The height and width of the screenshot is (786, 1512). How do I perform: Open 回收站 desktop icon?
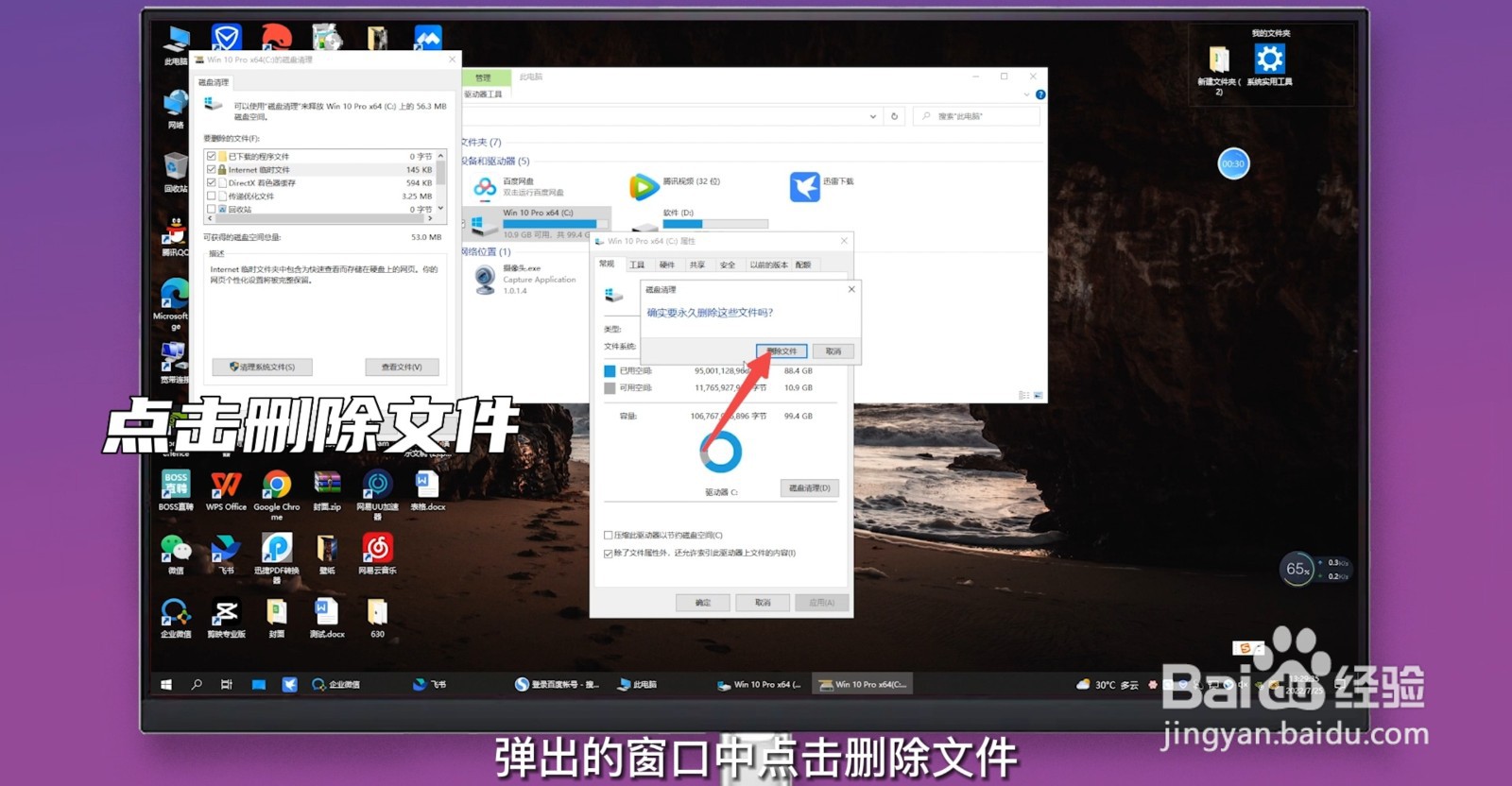(176, 174)
